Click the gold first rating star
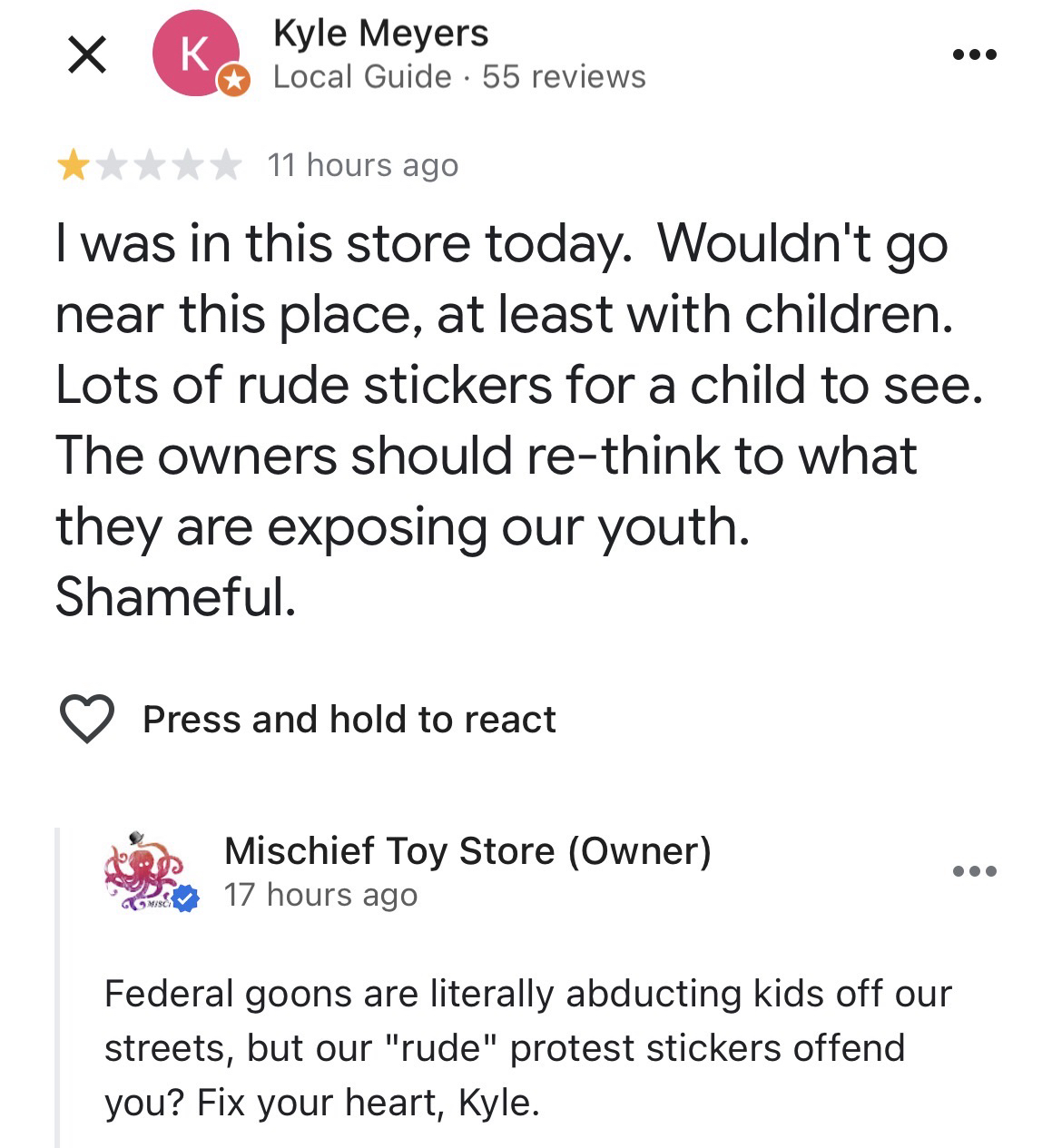 click(x=73, y=166)
